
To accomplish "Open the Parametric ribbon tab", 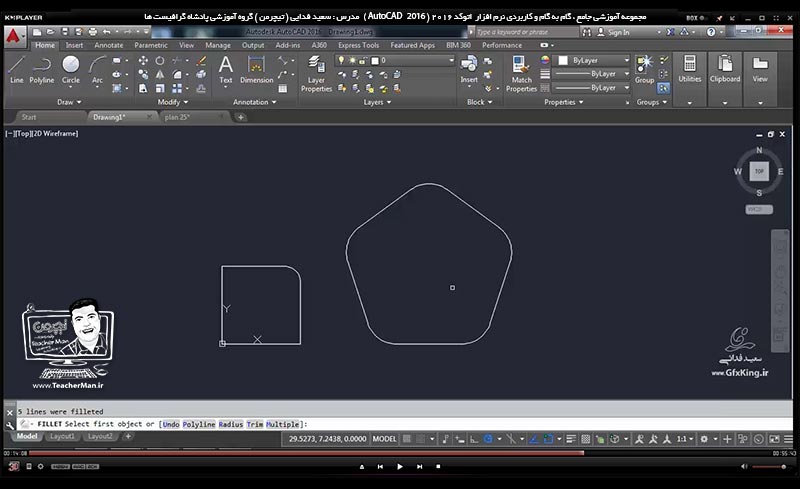I will pyautogui.click(x=151, y=45).
